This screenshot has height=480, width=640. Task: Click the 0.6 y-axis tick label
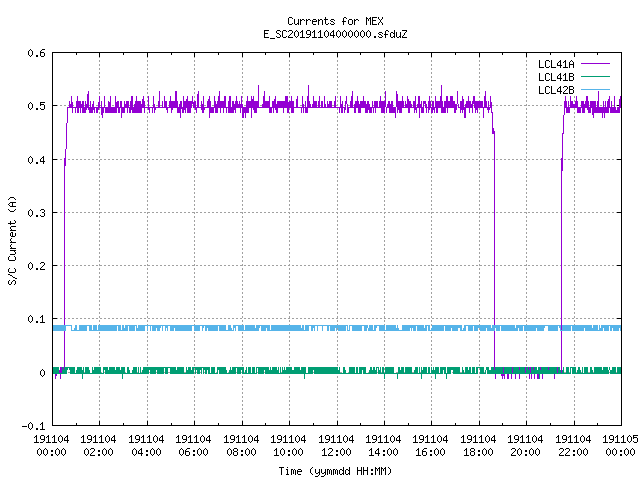point(36,53)
